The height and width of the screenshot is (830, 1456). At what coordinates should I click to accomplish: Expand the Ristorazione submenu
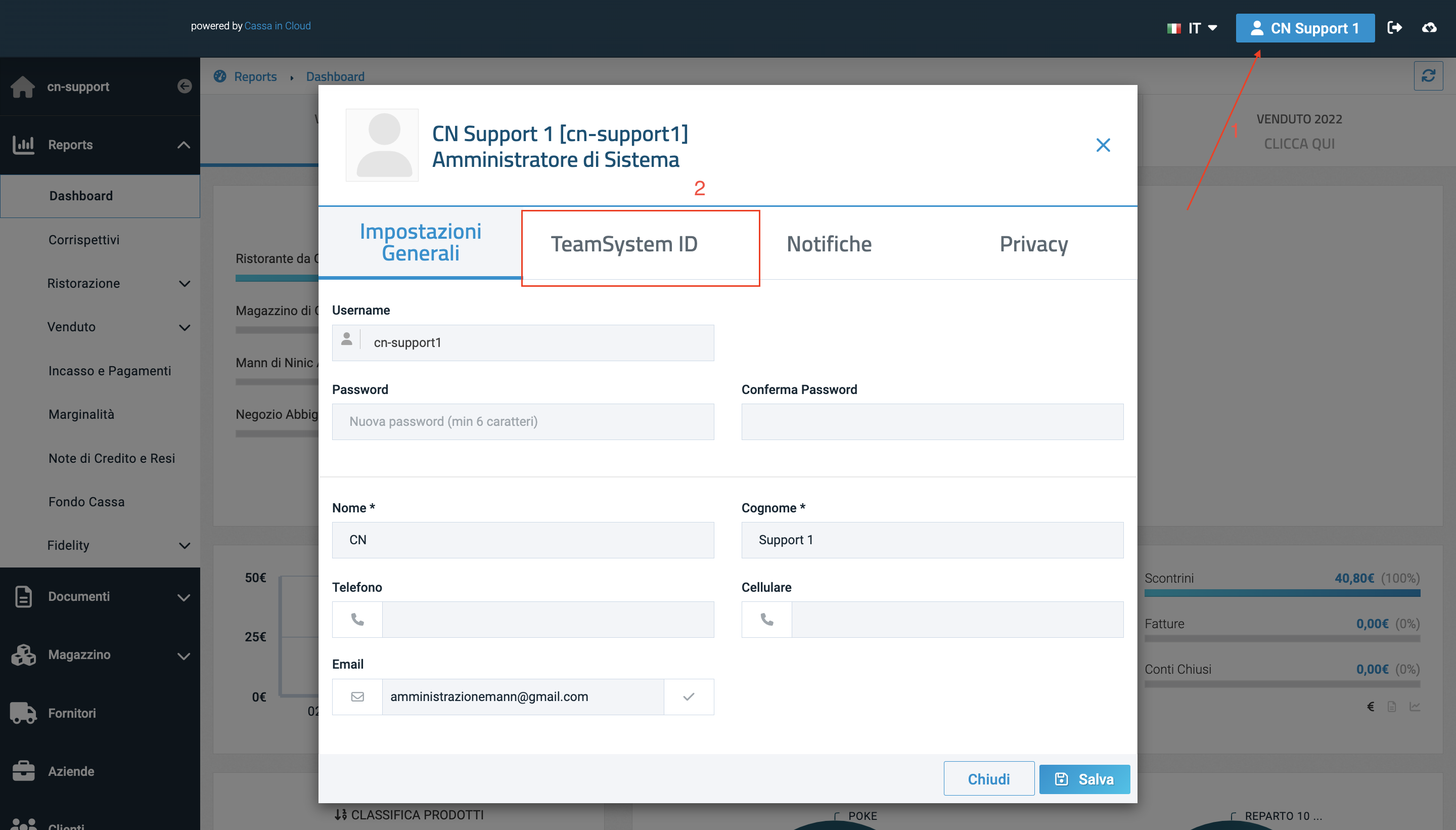click(x=184, y=283)
